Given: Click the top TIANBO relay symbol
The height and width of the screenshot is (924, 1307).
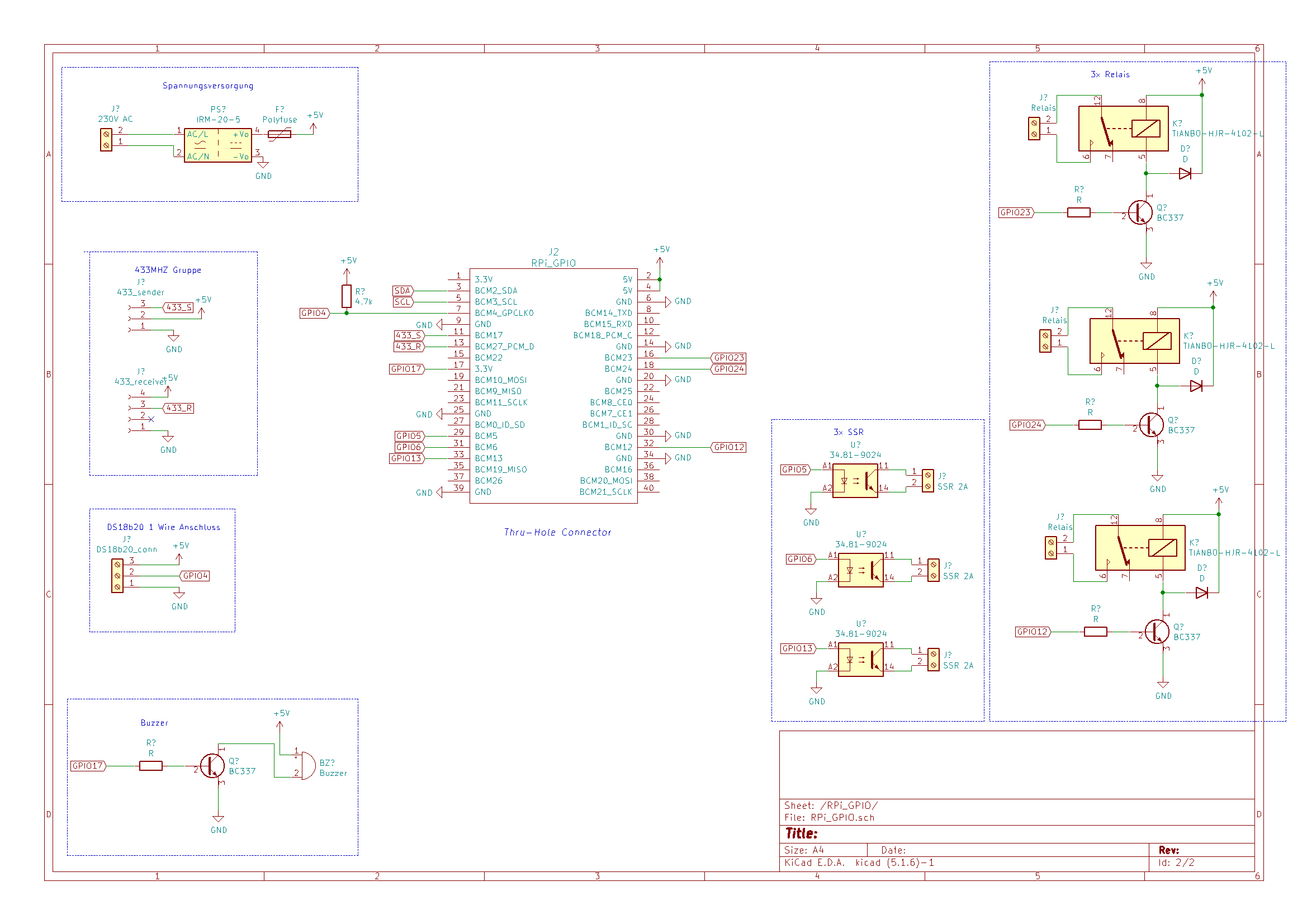Looking at the screenshot, I should [x=1123, y=129].
